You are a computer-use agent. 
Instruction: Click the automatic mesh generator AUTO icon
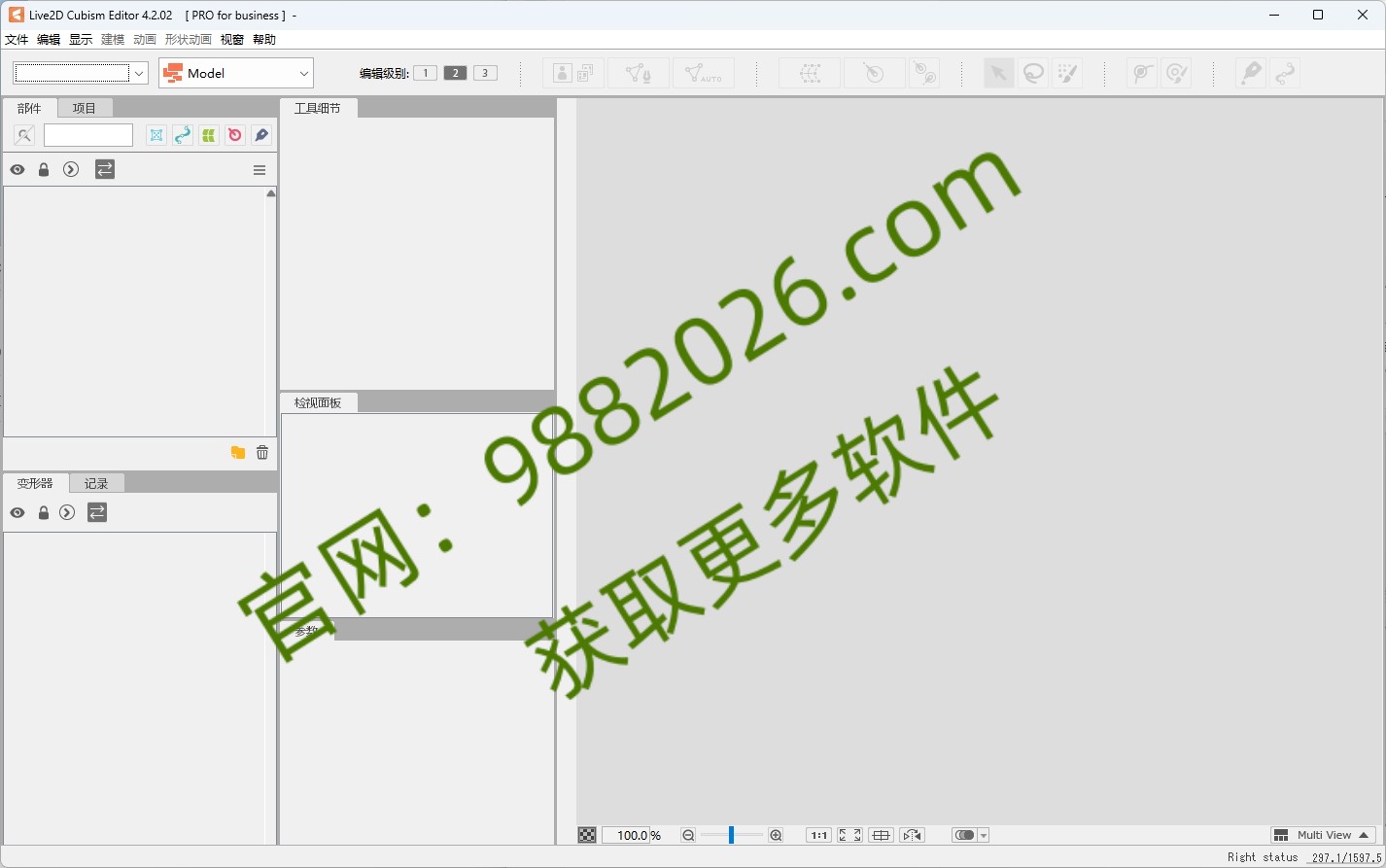click(x=704, y=73)
